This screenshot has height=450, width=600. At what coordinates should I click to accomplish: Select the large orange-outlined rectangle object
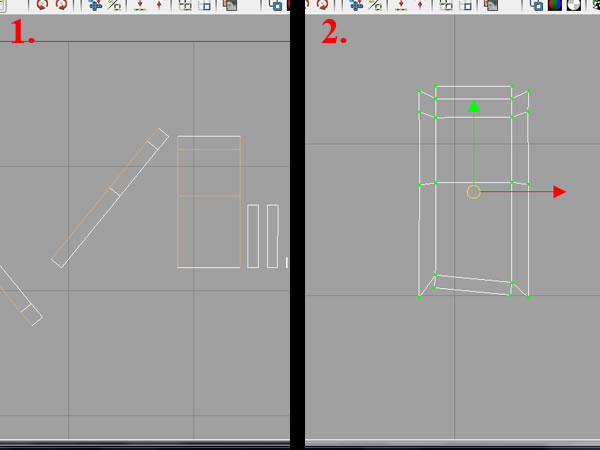click(x=209, y=202)
